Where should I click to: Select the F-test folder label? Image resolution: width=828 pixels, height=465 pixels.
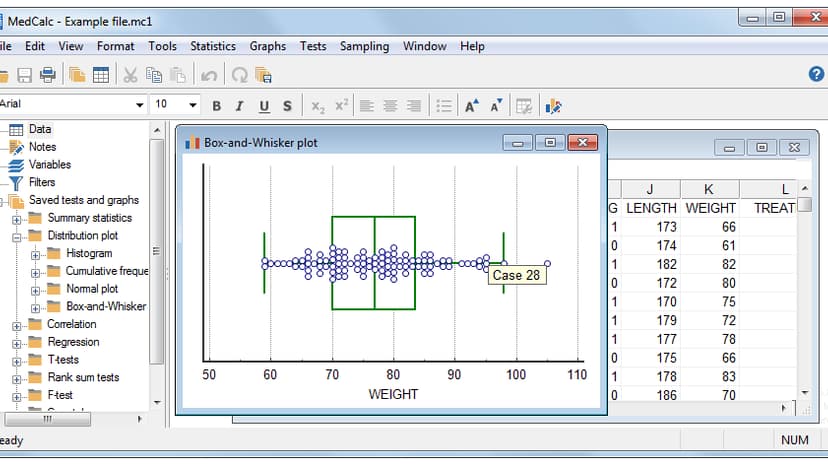[x=60, y=395]
